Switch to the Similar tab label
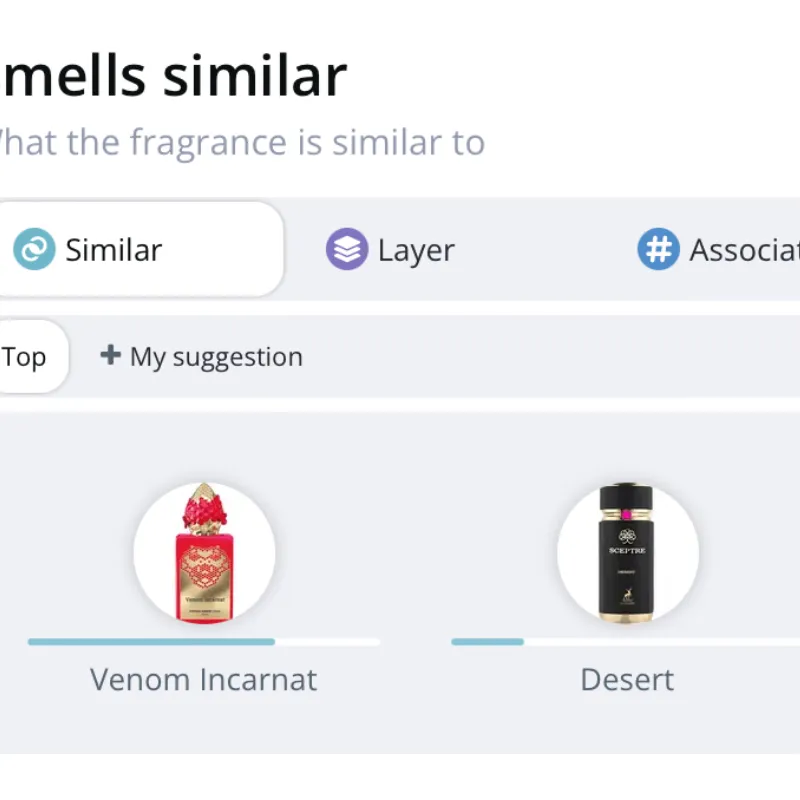Viewport: 800px width, 800px height. click(x=114, y=250)
